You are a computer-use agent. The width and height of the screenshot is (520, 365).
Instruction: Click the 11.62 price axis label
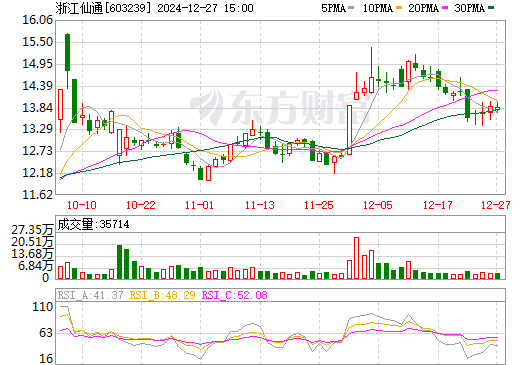(x=38, y=195)
